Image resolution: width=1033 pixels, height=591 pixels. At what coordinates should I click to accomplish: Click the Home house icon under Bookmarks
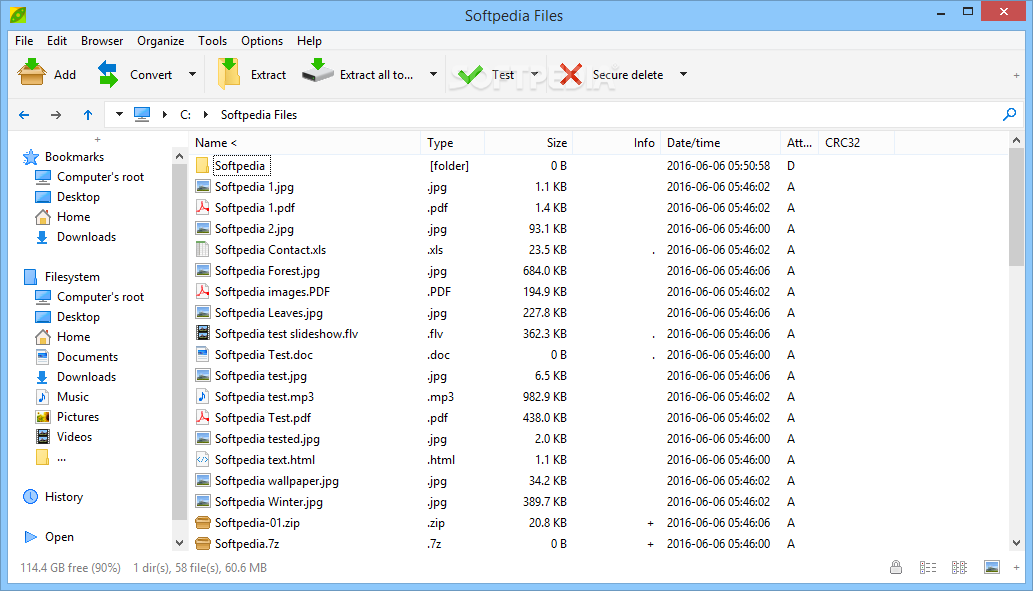click(x=42, y=217)
